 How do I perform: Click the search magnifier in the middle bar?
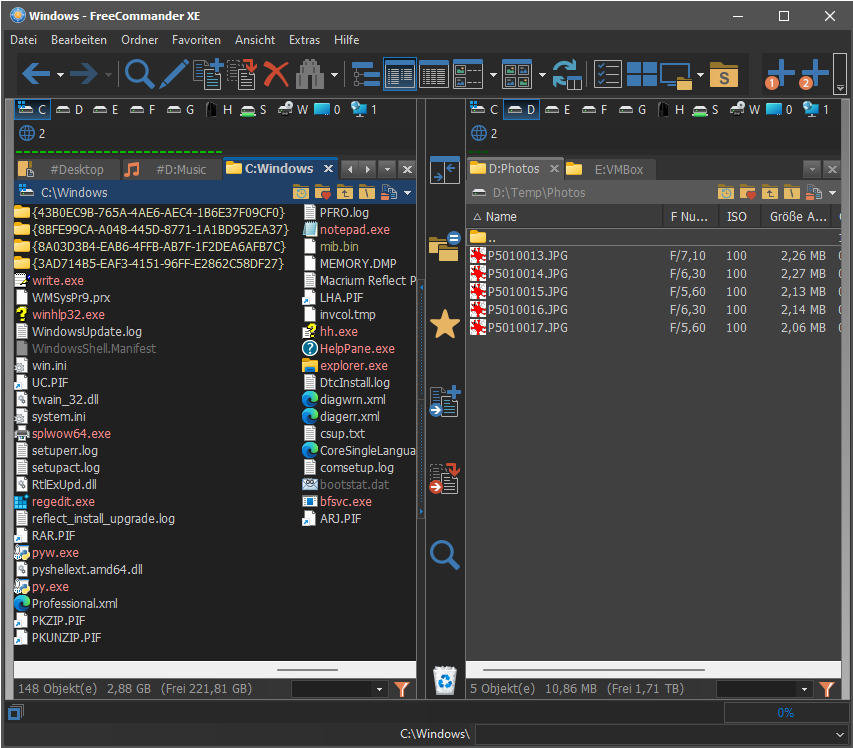(445, 555)
